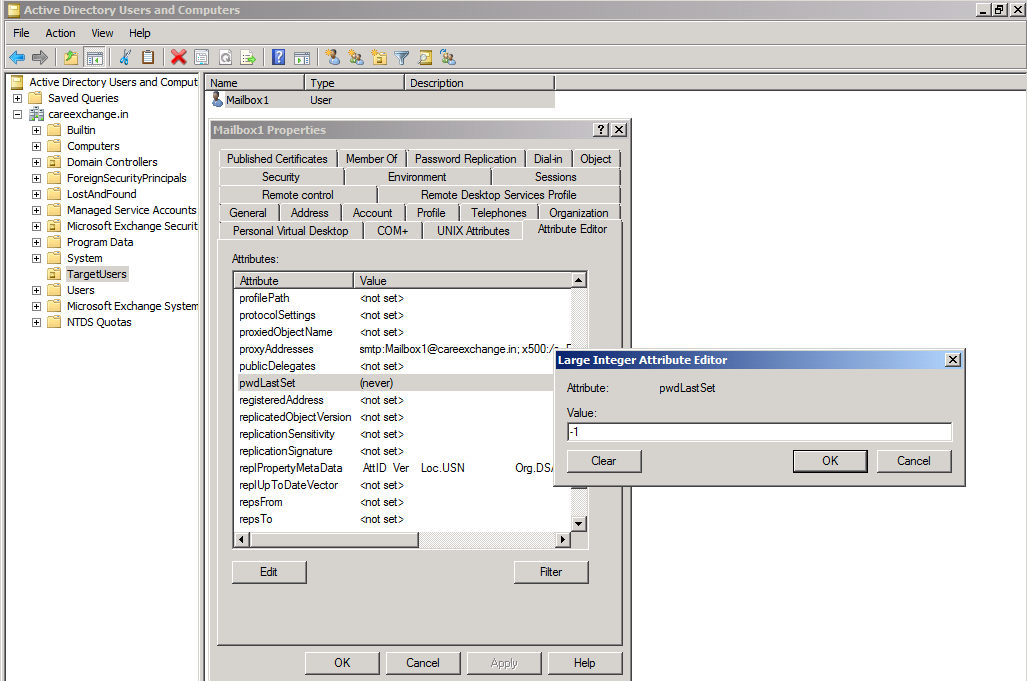1027x681 pixels.
Task: Click the Filter button under Attributes
Action: click(551, 572)
